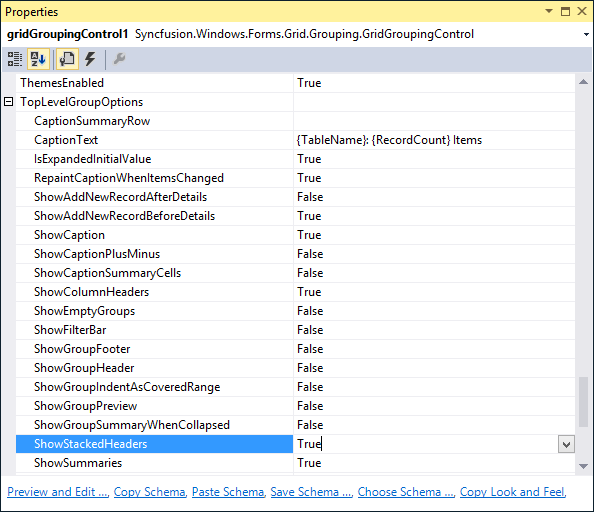Edit the CaptionText value field

[x=434, y=140]
